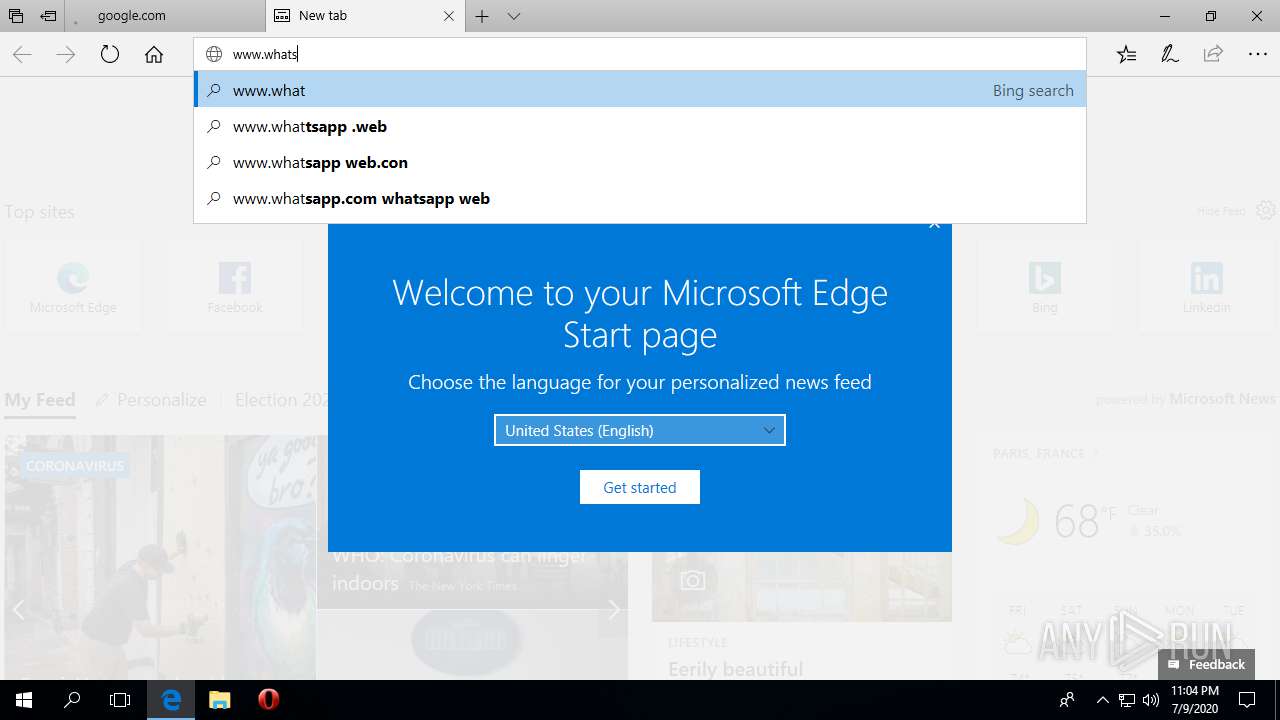The width and height of the screenshot is (1280, 720).
Task: Open the Add notes pen icon
Action: coord(1169,55)
